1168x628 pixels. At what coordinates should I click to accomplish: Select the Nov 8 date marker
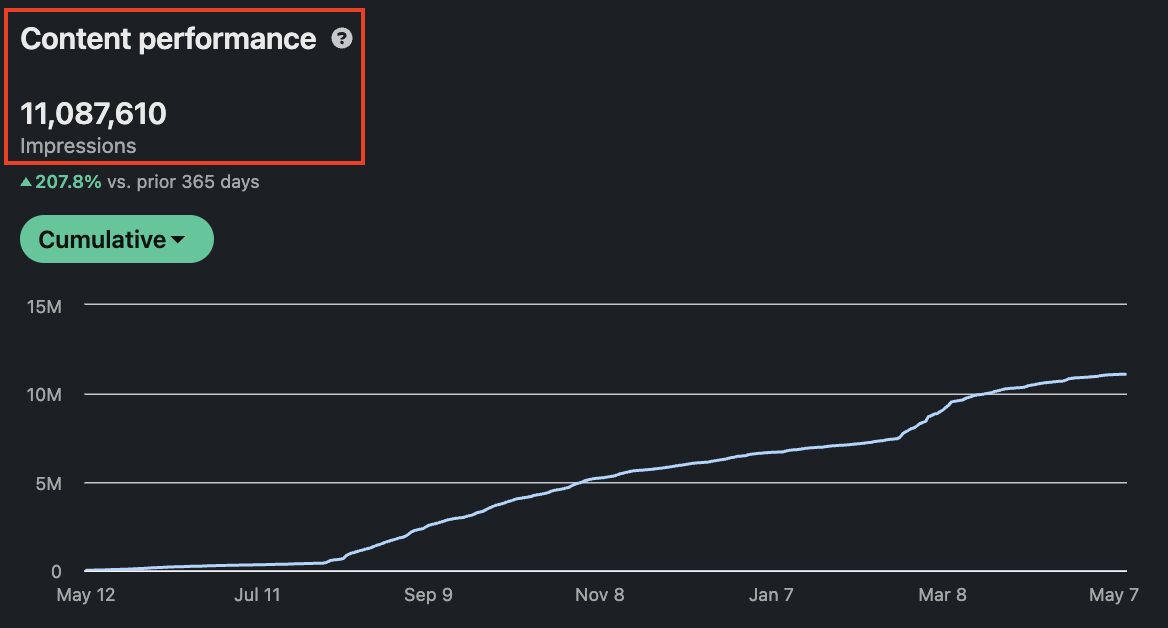tap(600, 594)
